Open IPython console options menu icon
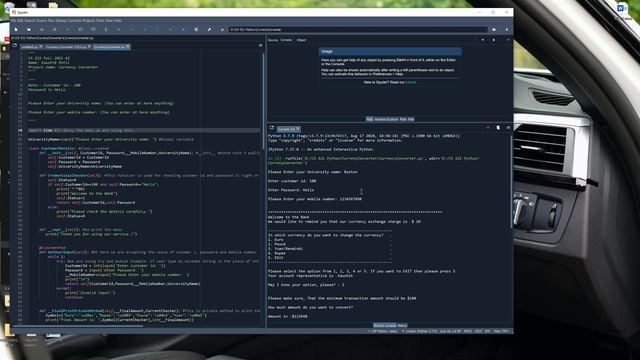Viewport: 640px width, 360px height. click(508, 128)
